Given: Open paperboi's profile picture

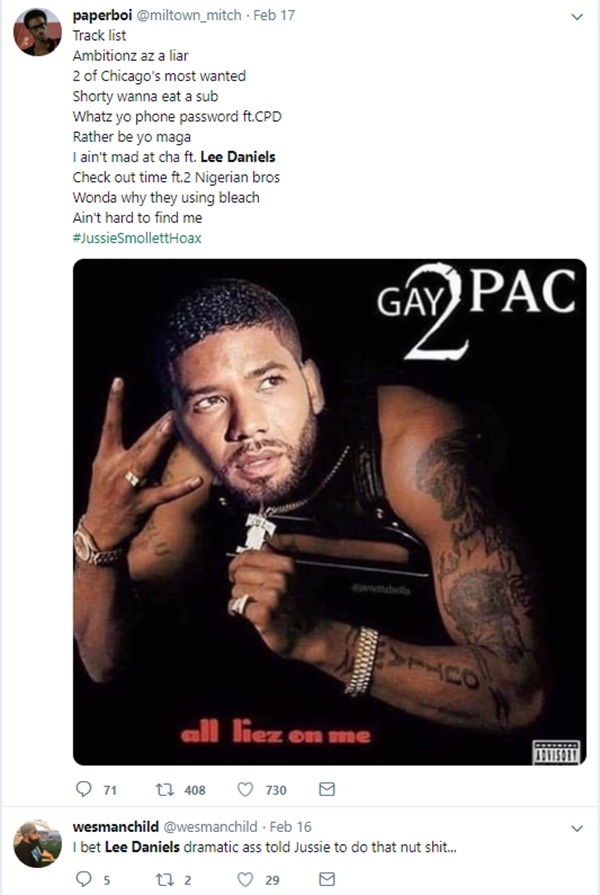Looking at the screenshot, I should (x=37, y=32).
